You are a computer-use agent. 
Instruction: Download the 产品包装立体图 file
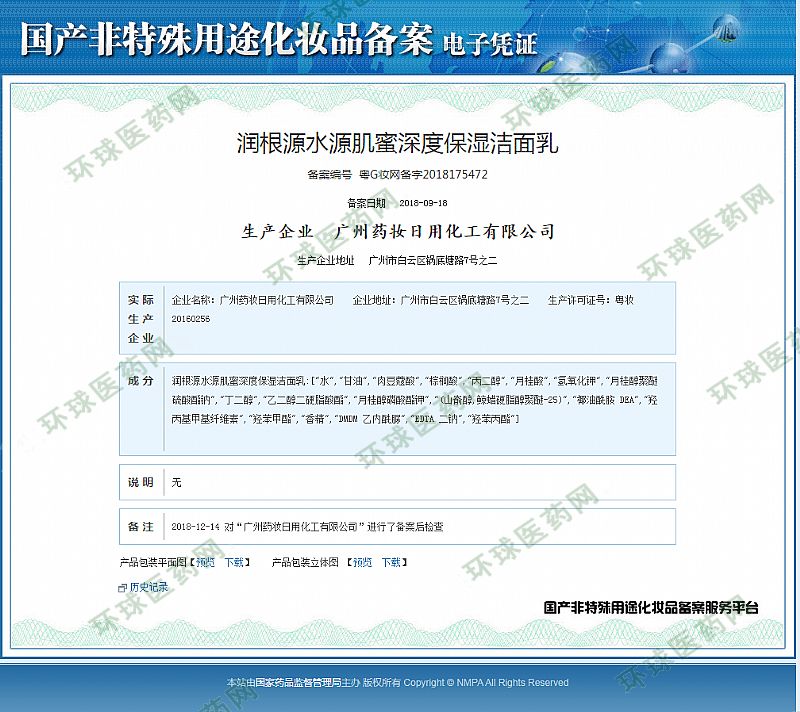391,563
